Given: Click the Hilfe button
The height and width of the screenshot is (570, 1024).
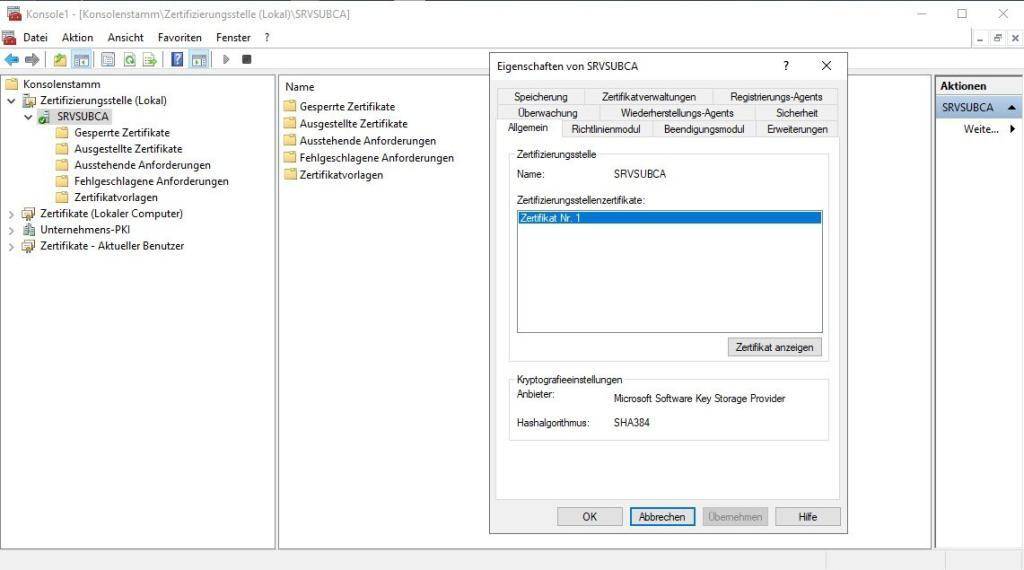Looking at the screenshot, I should [808, 516].
